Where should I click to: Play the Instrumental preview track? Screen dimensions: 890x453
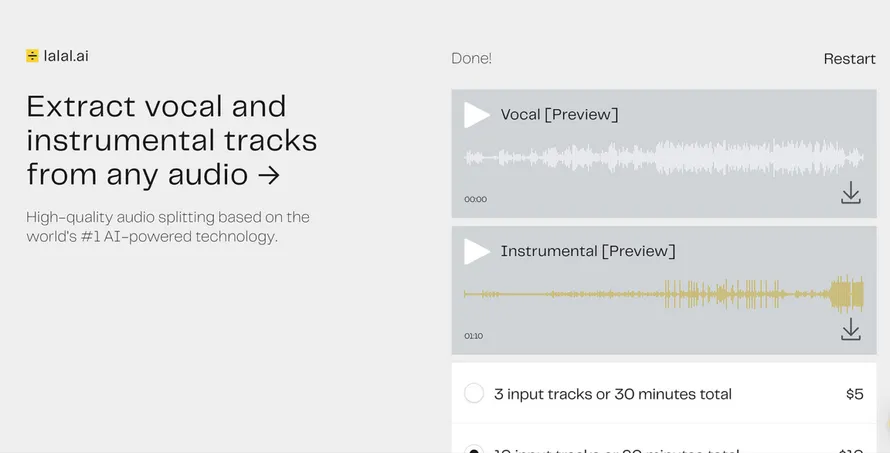(x=476, y=251)
